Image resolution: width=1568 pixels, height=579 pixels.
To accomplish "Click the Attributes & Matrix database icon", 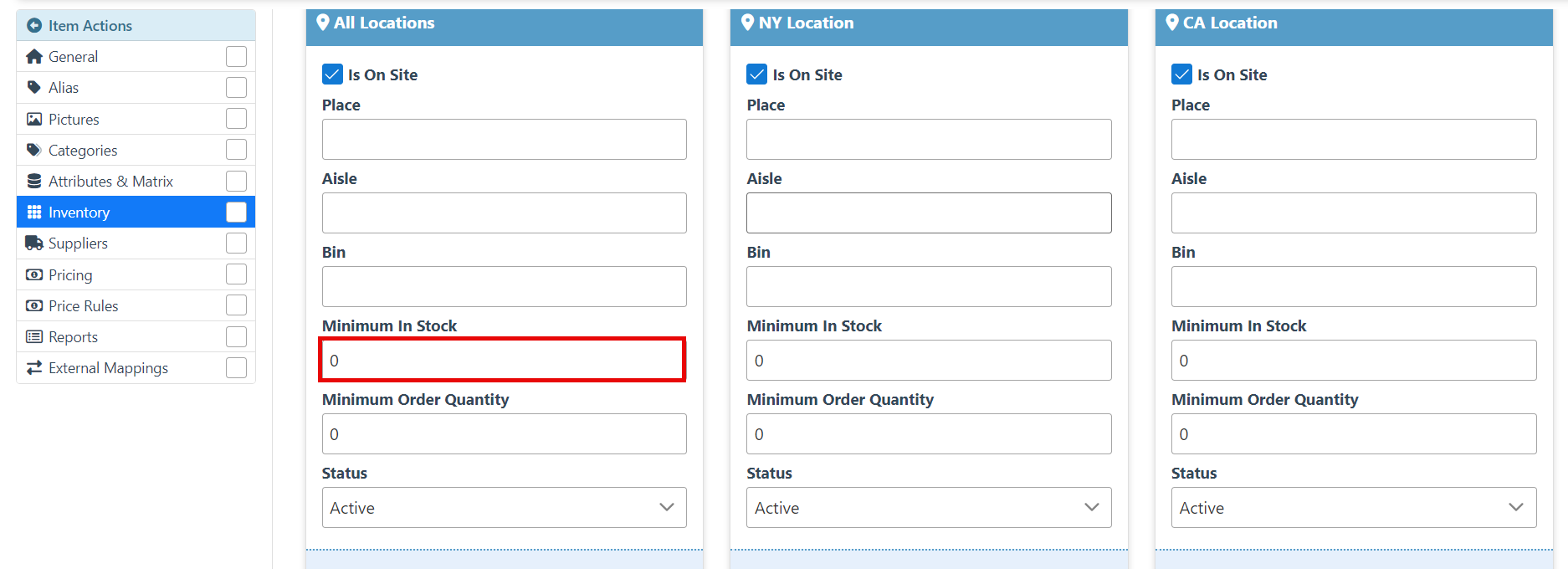I will click(34, 182).
